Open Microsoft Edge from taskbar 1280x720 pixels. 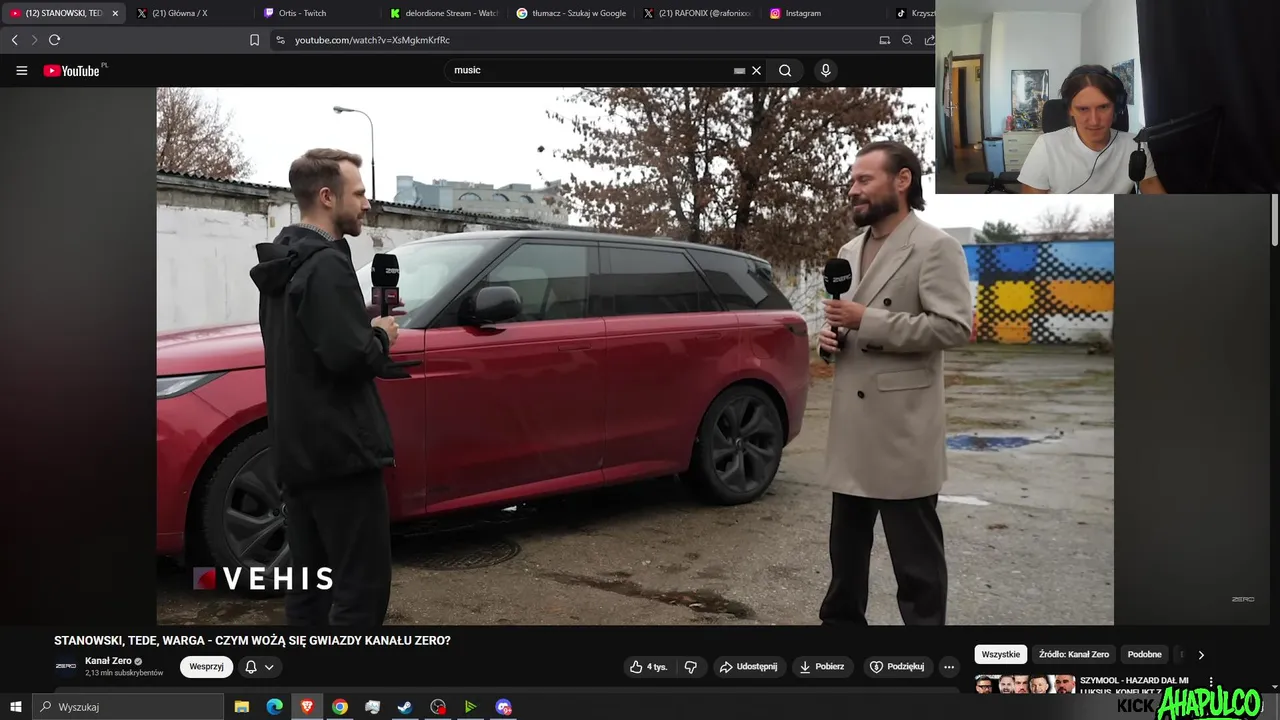coord(274,707)
